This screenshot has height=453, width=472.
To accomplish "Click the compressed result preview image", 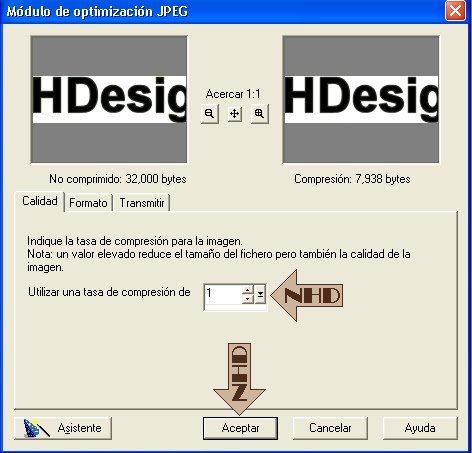I will pyautogui.click(x=361, y=99).
